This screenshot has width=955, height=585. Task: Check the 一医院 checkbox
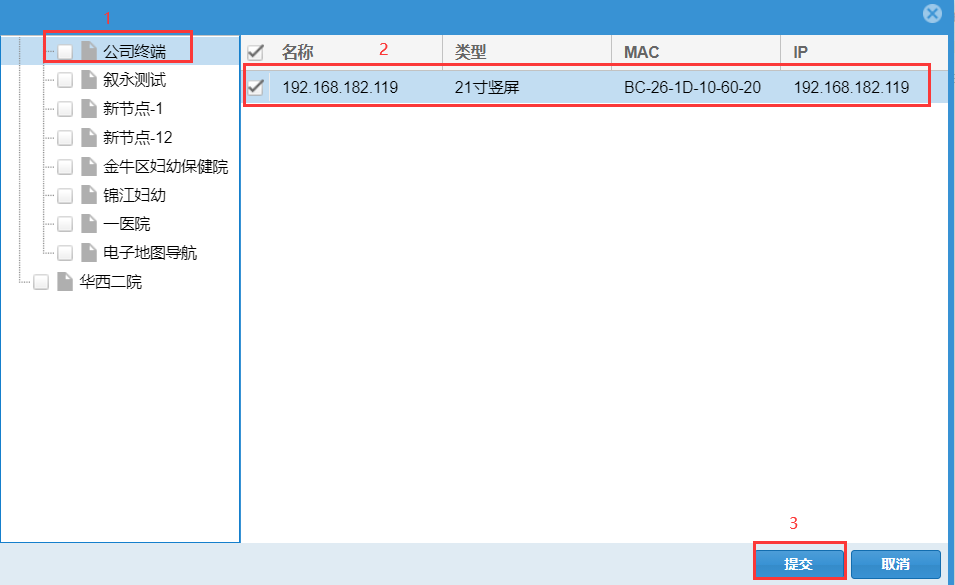click(x=65, y=224)
